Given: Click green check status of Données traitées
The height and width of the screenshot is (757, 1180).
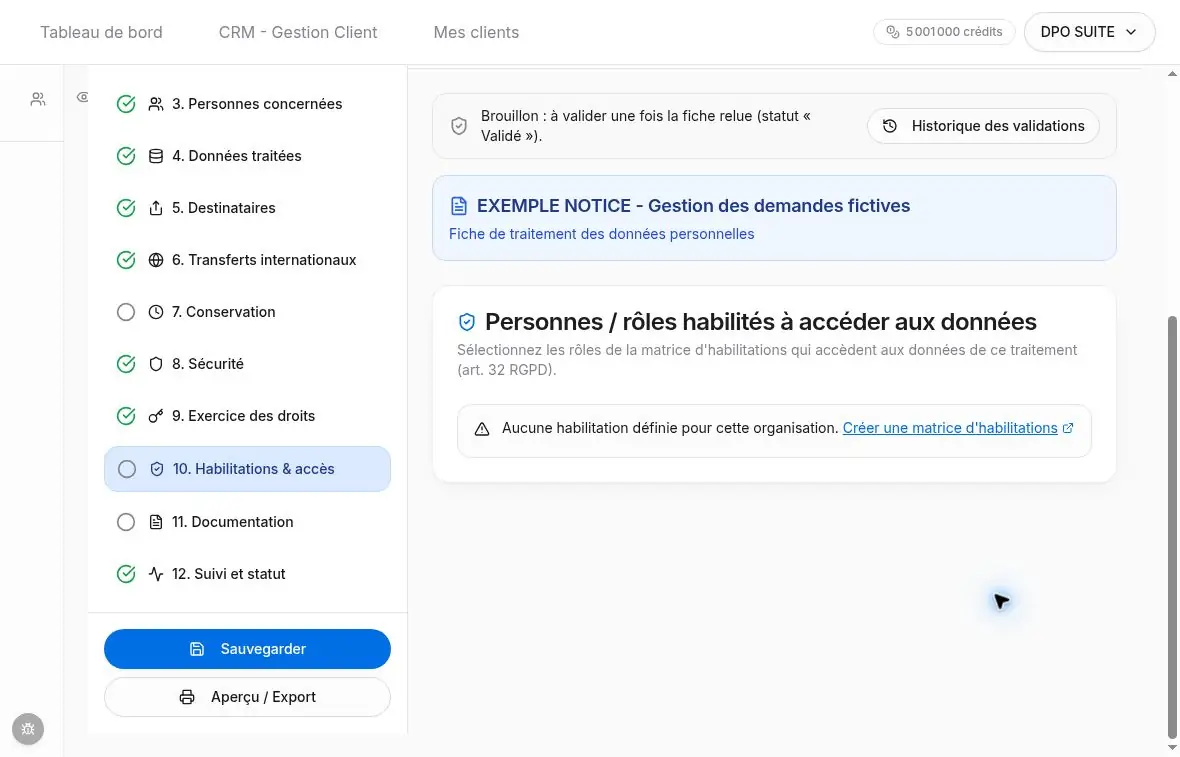Looking at the screenshot, I should 126,156.
